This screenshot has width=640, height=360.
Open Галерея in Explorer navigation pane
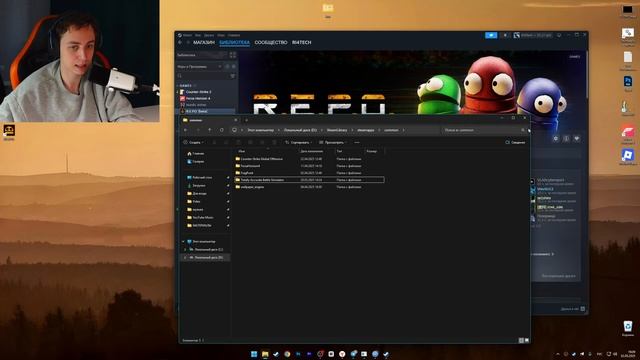[196, 162]
